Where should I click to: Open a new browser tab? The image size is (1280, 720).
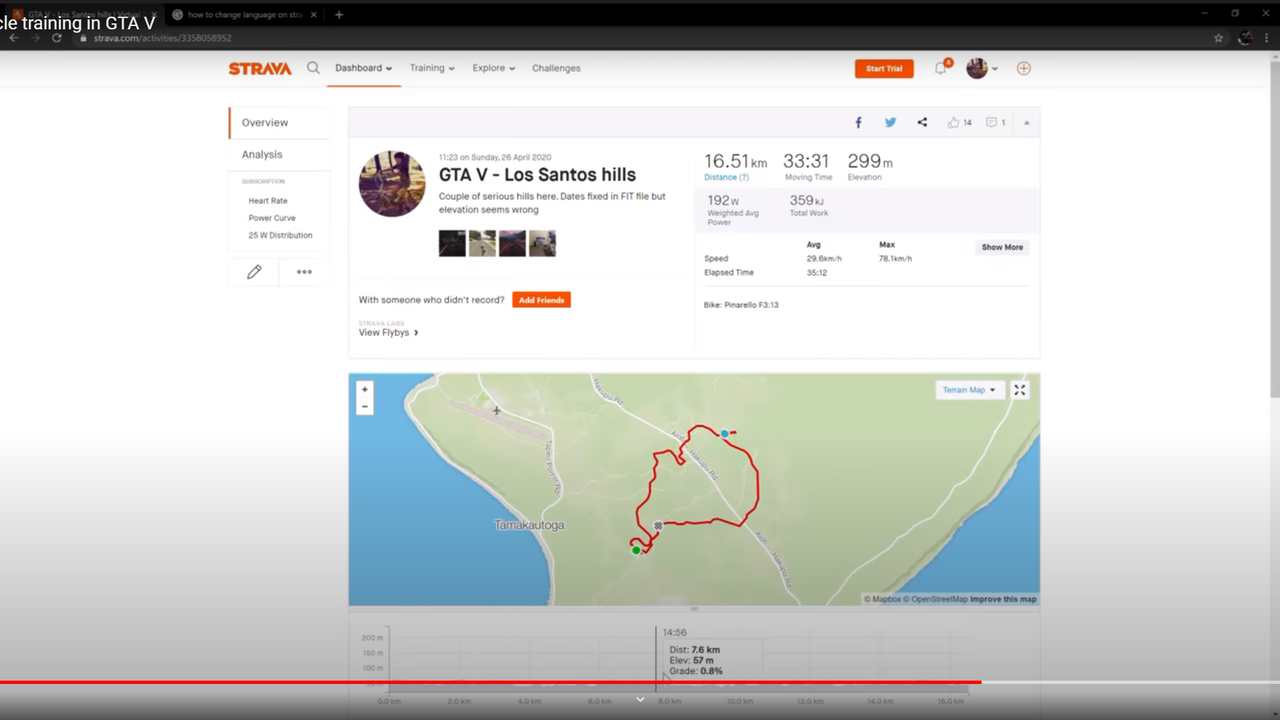[x=339, y=15]
